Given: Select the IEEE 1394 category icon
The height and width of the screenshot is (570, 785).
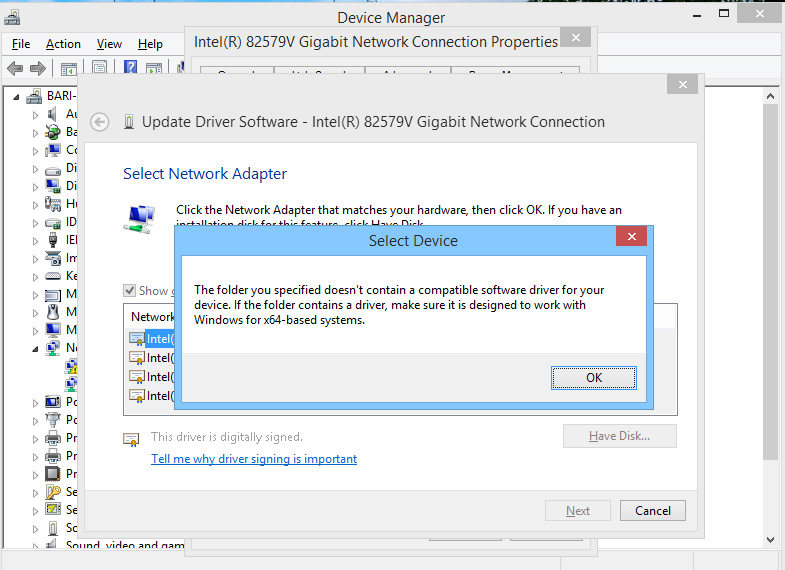Looking at the screenshot, I should tap(53, 240).
